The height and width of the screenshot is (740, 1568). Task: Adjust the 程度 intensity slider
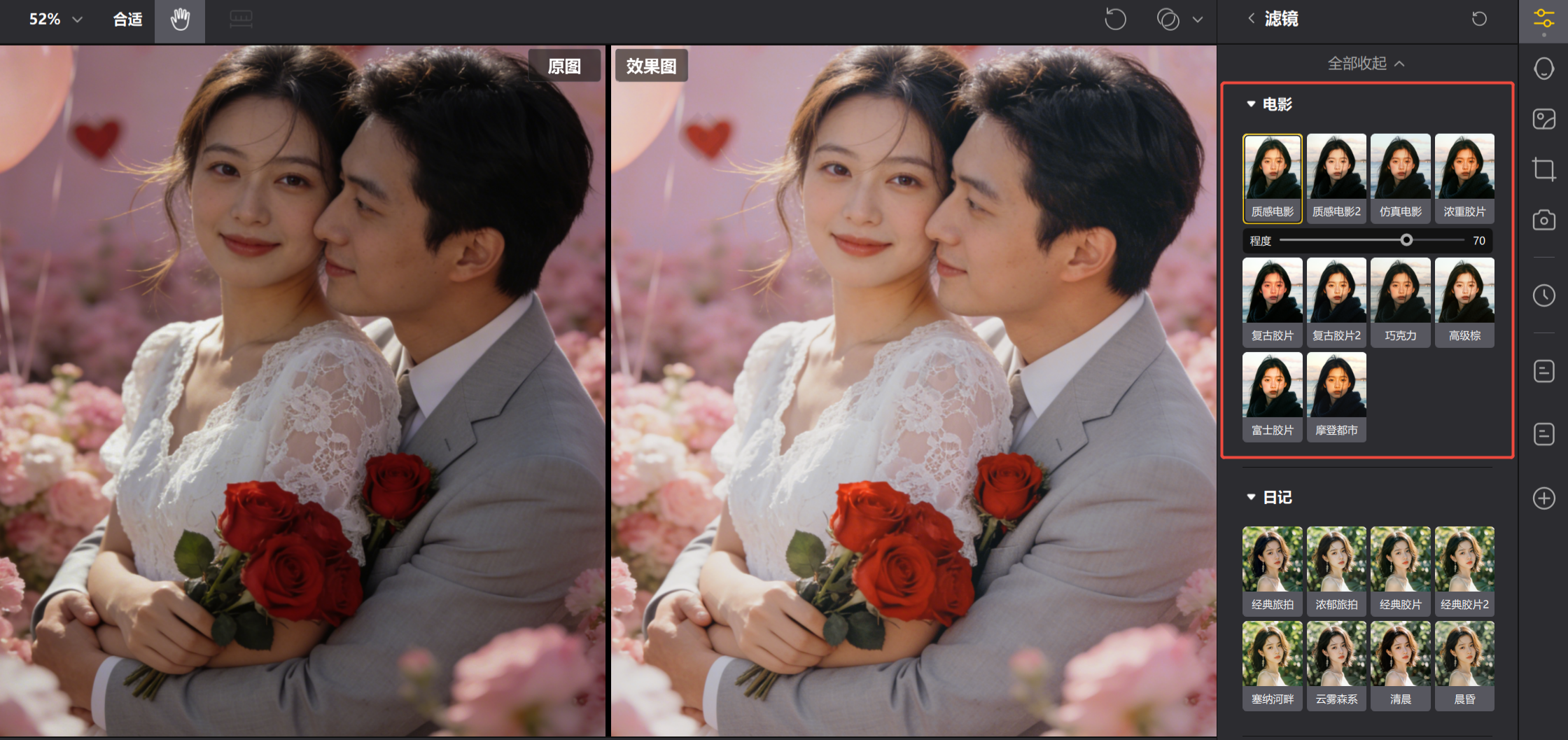tap(1406, 240)
